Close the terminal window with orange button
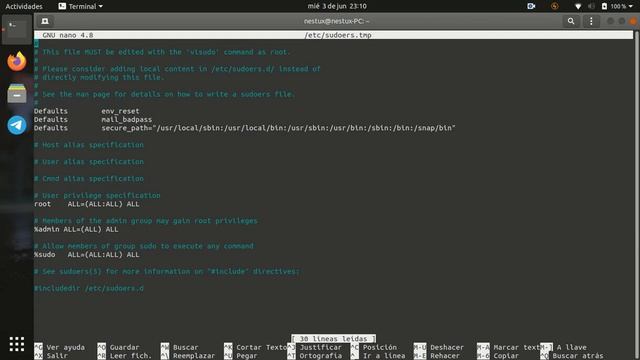Image resolution: width=640 pixels, height=360 pixels. (x=633, y=21)
